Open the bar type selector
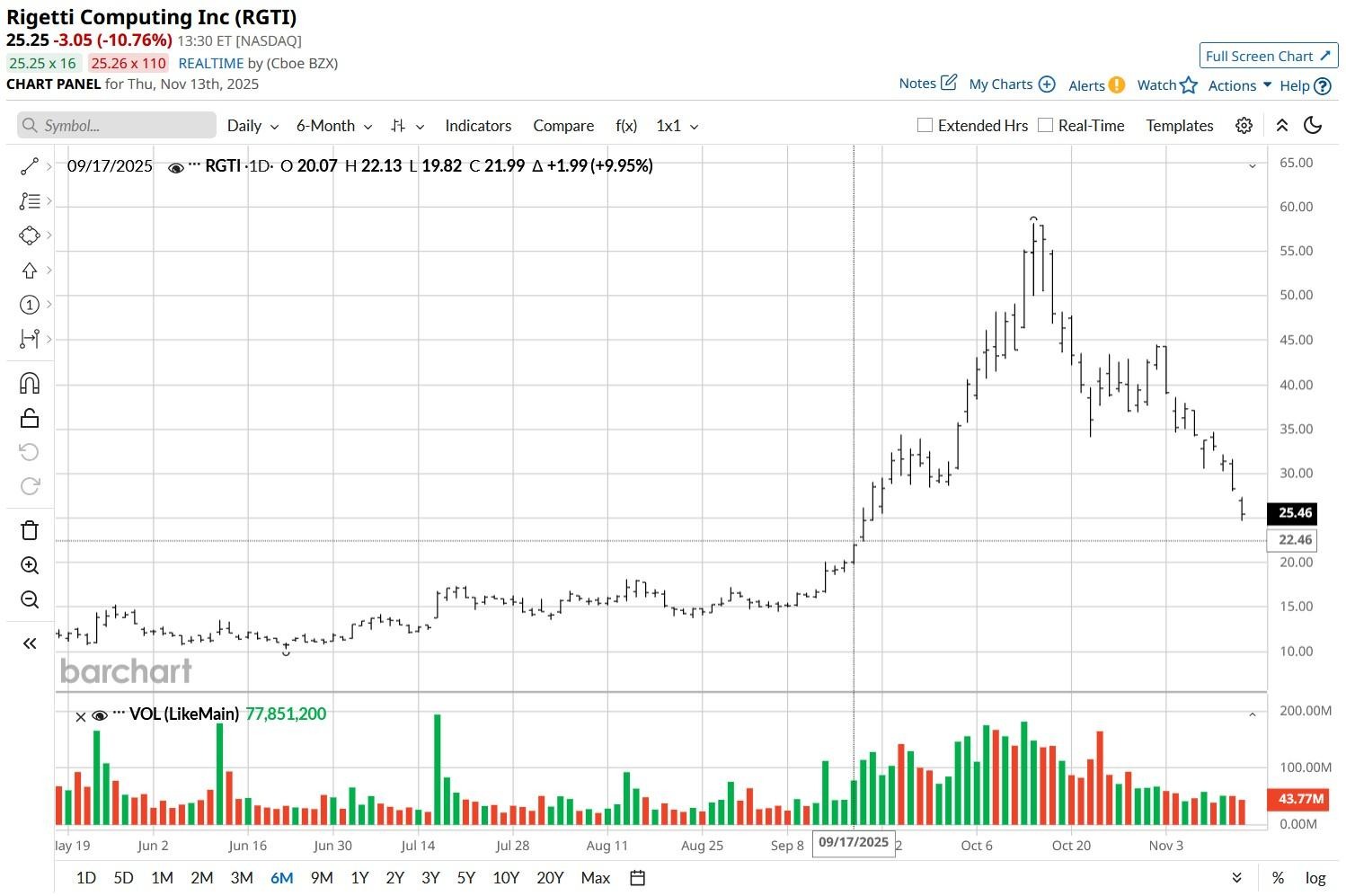The image size is (1346, 896). click(x=407, y=126)
